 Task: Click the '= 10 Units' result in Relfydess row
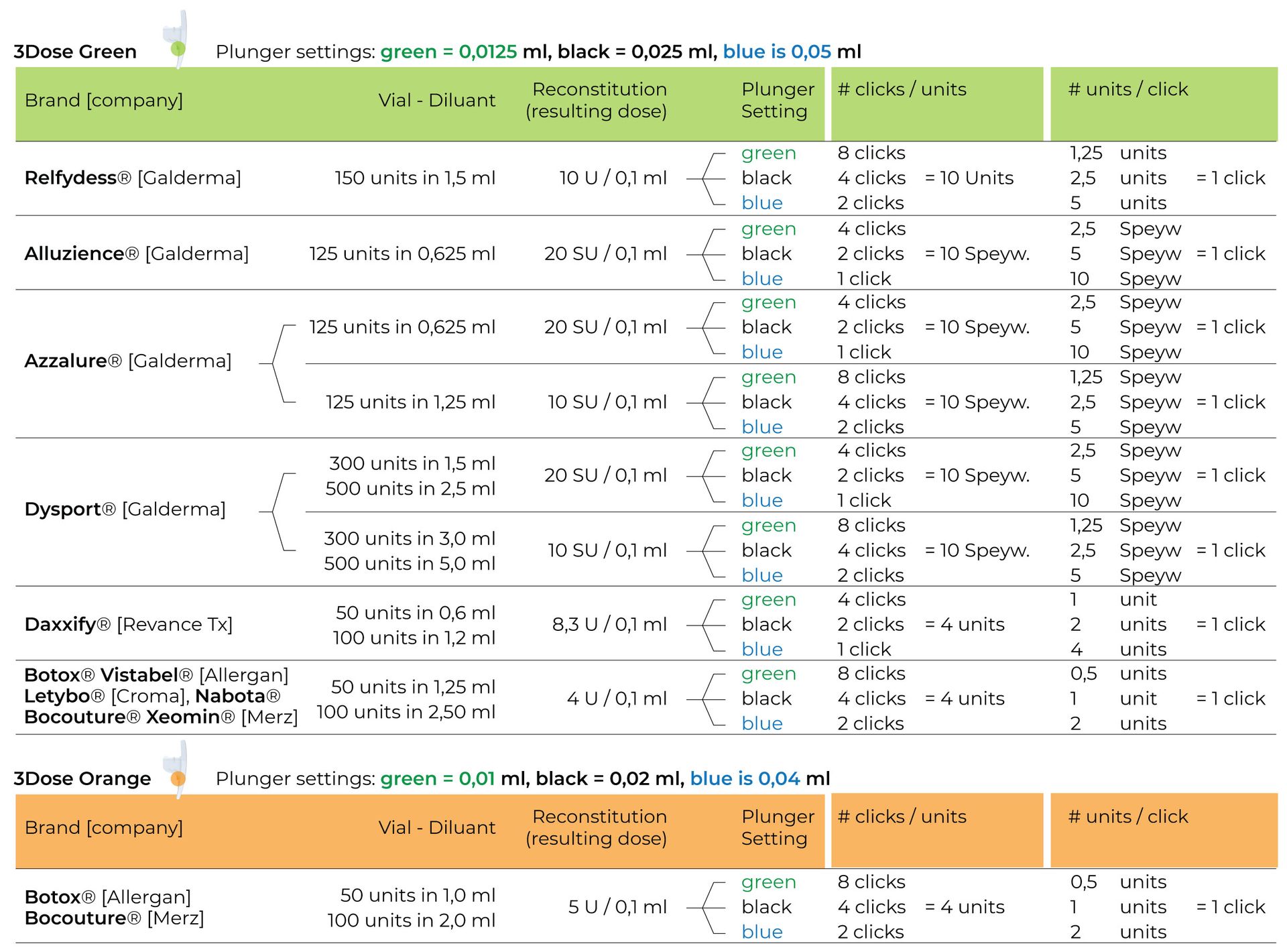coord(969,178)
